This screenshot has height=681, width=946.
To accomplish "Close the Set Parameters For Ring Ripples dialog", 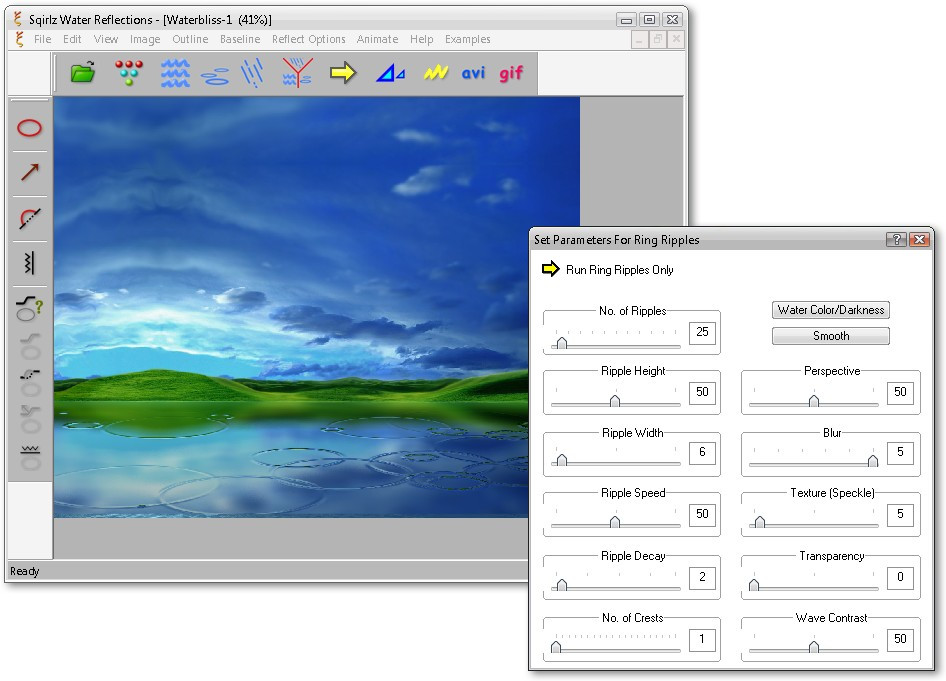I will coord(919,239).
